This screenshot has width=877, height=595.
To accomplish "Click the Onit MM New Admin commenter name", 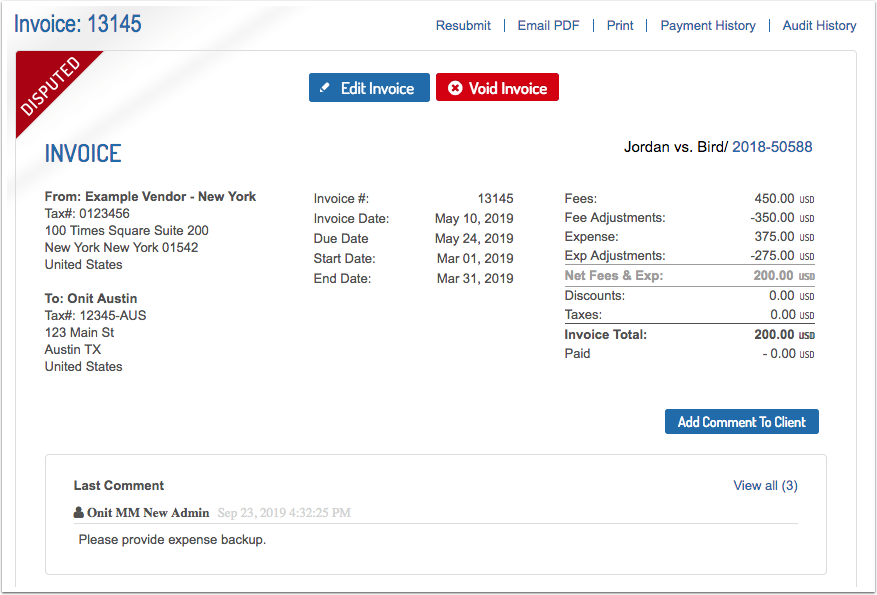I will pyautogui.click(x=148, y=512).
